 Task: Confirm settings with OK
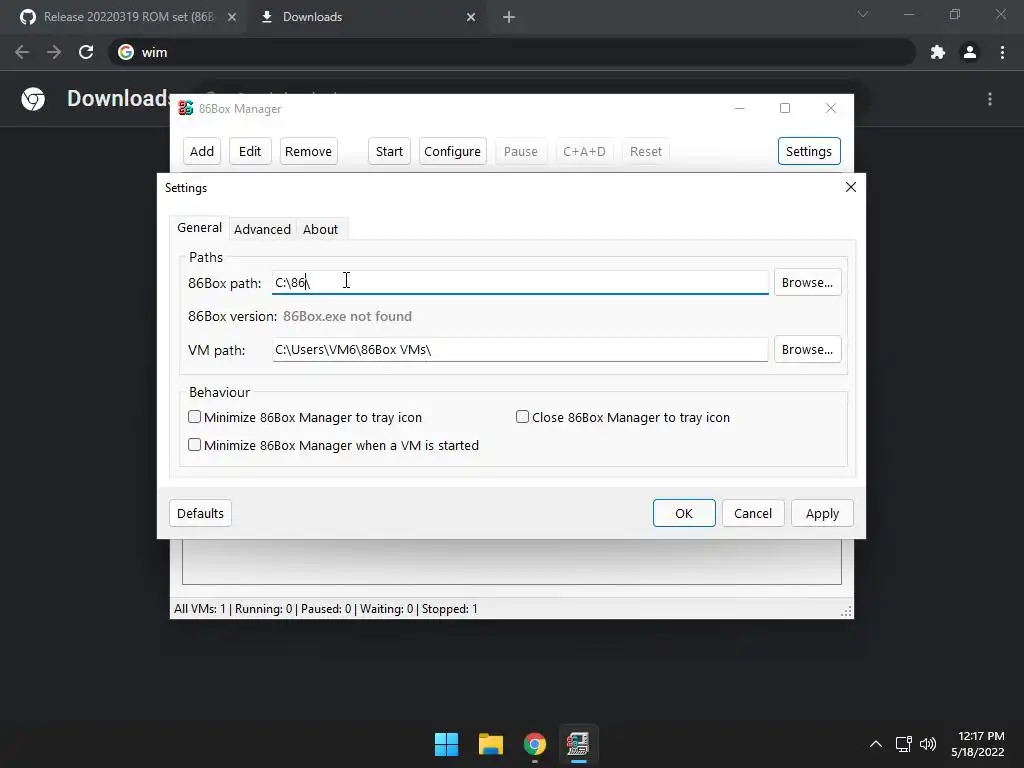pyautogui.click(x=684, y=513)
